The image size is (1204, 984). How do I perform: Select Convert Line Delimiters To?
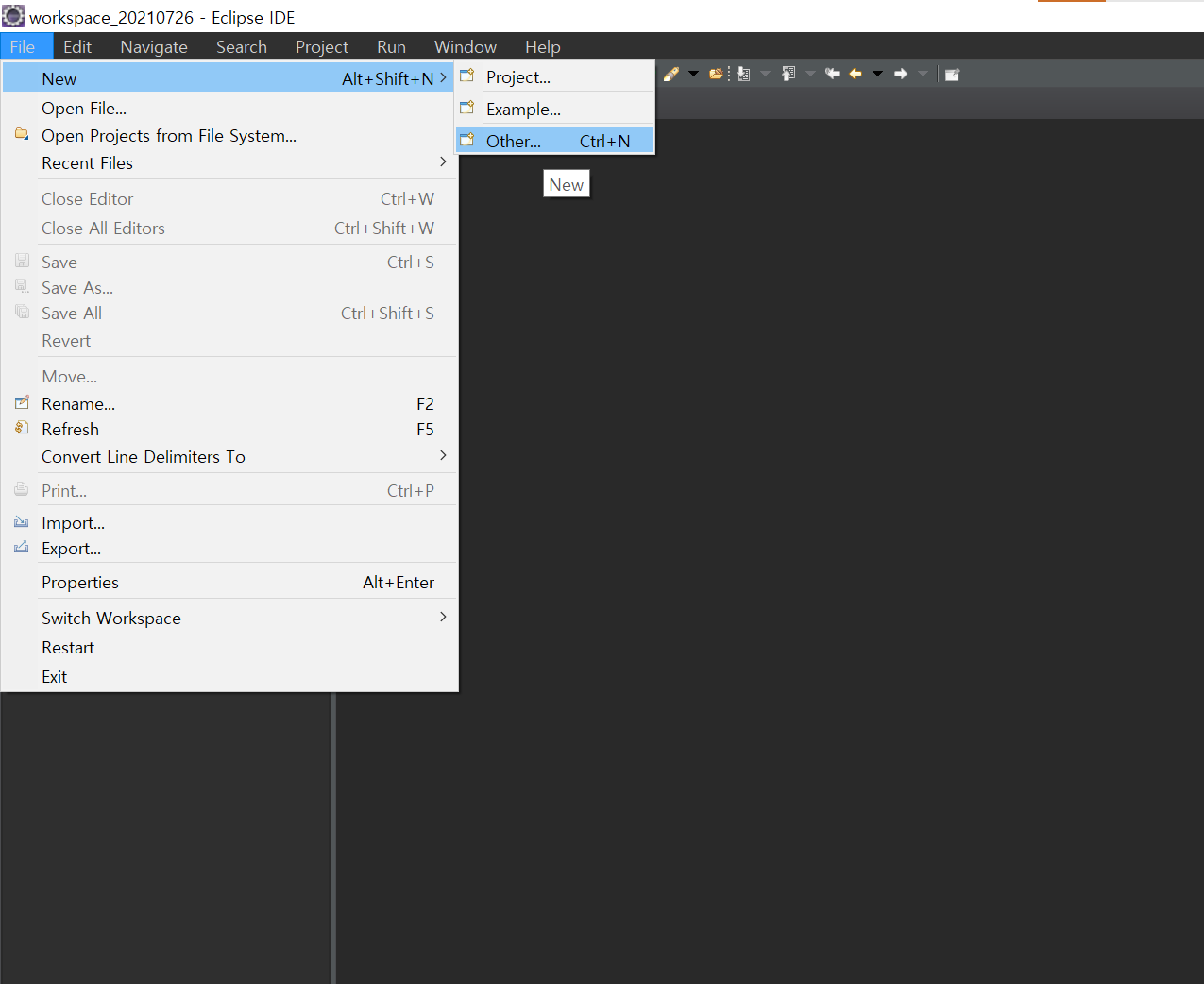[x=229, y=456]
